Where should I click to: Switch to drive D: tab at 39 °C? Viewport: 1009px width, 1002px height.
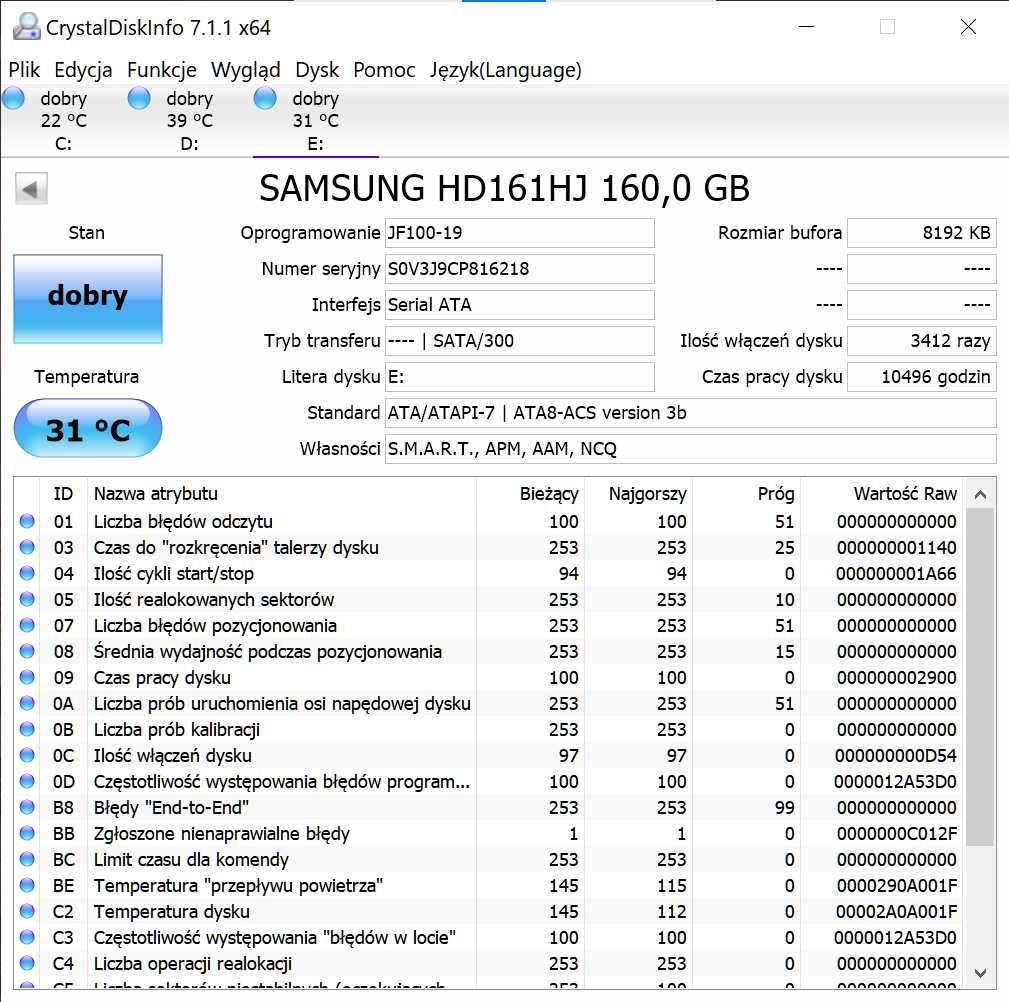tap(189, 121)
